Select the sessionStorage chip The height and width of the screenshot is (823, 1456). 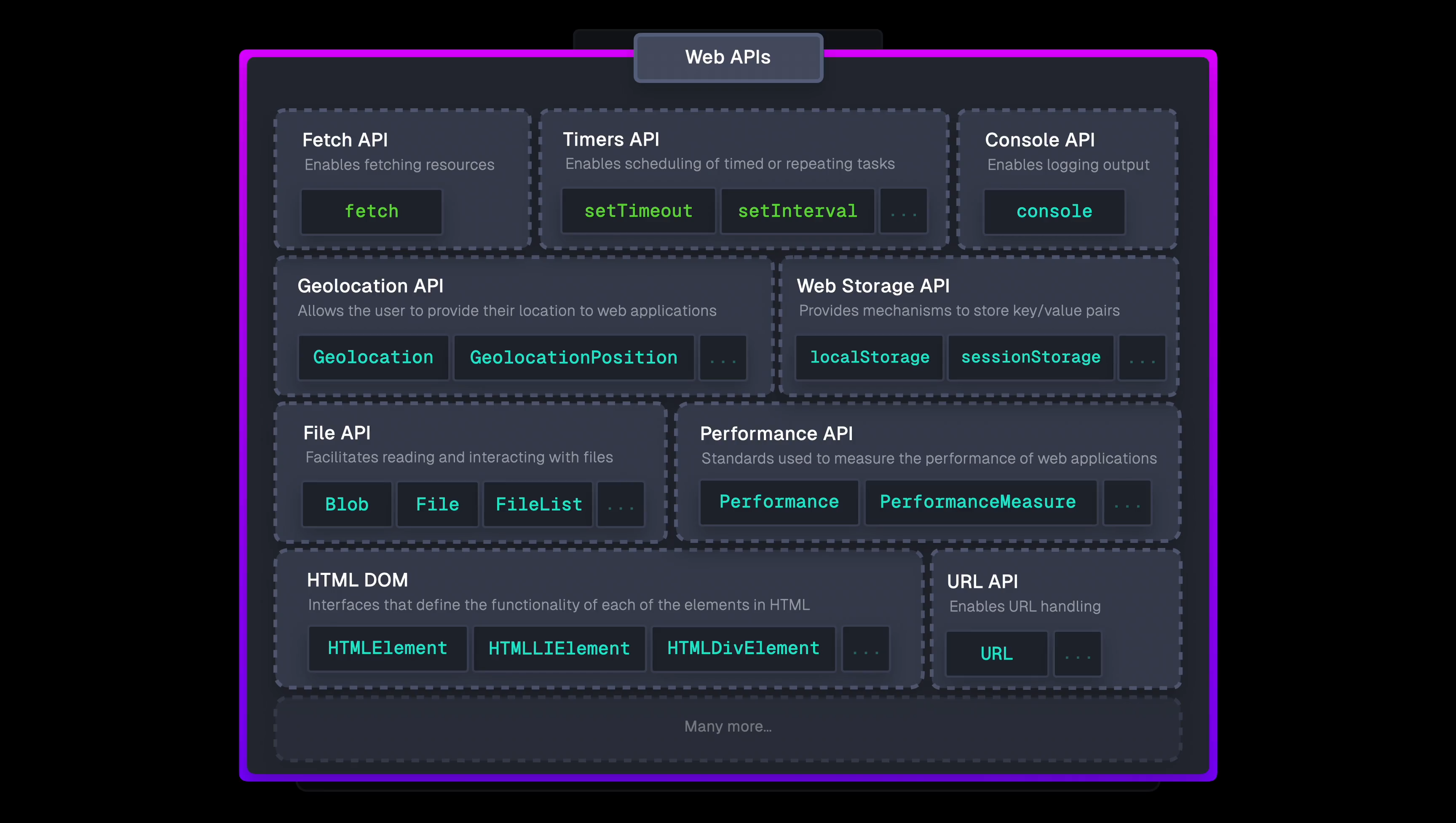tap(1030, 357)
